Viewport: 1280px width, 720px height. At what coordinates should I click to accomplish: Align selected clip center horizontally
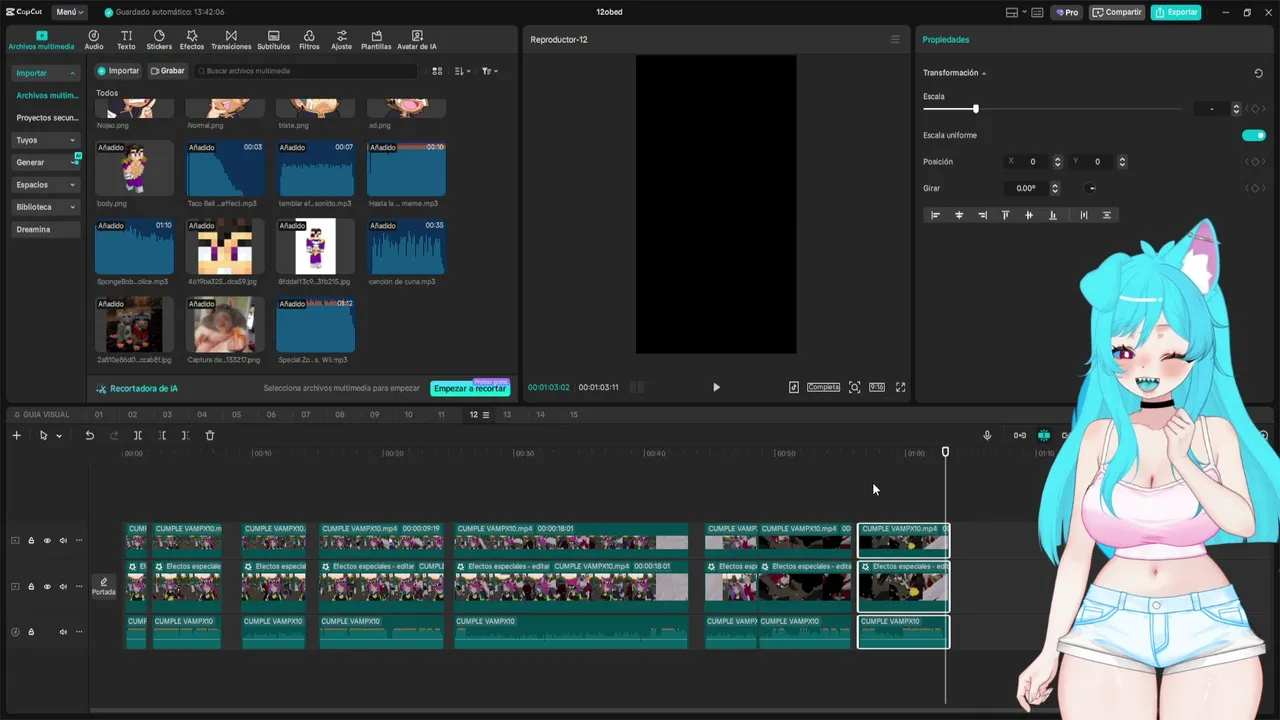click(x=959, y=215)
